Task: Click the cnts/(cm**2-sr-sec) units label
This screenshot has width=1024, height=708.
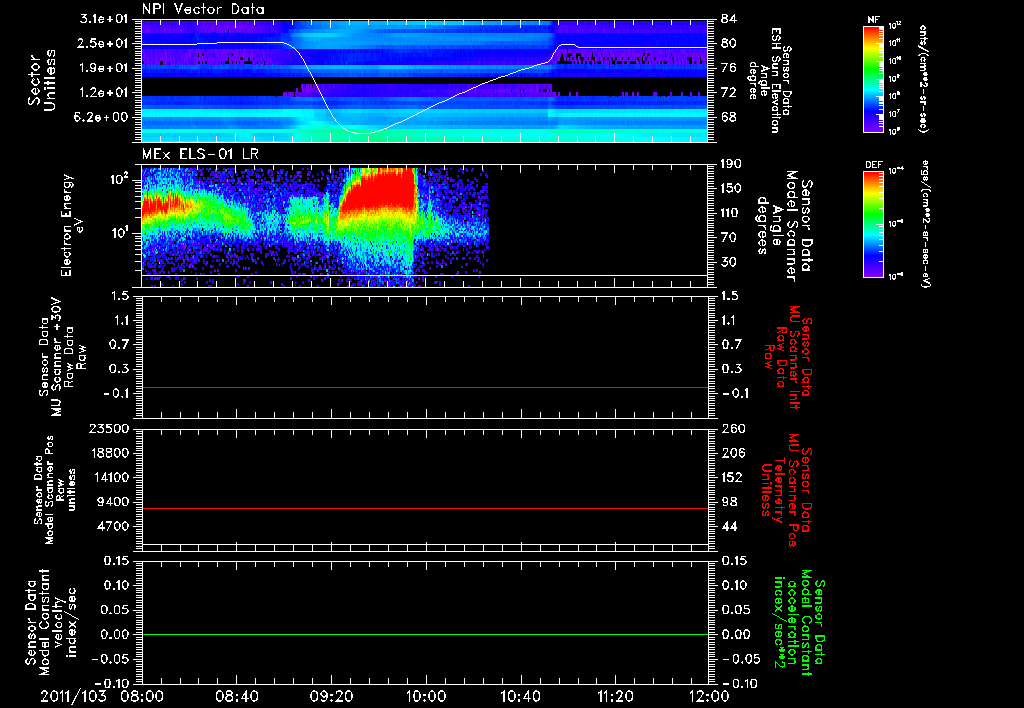Action: pos(924,78)
